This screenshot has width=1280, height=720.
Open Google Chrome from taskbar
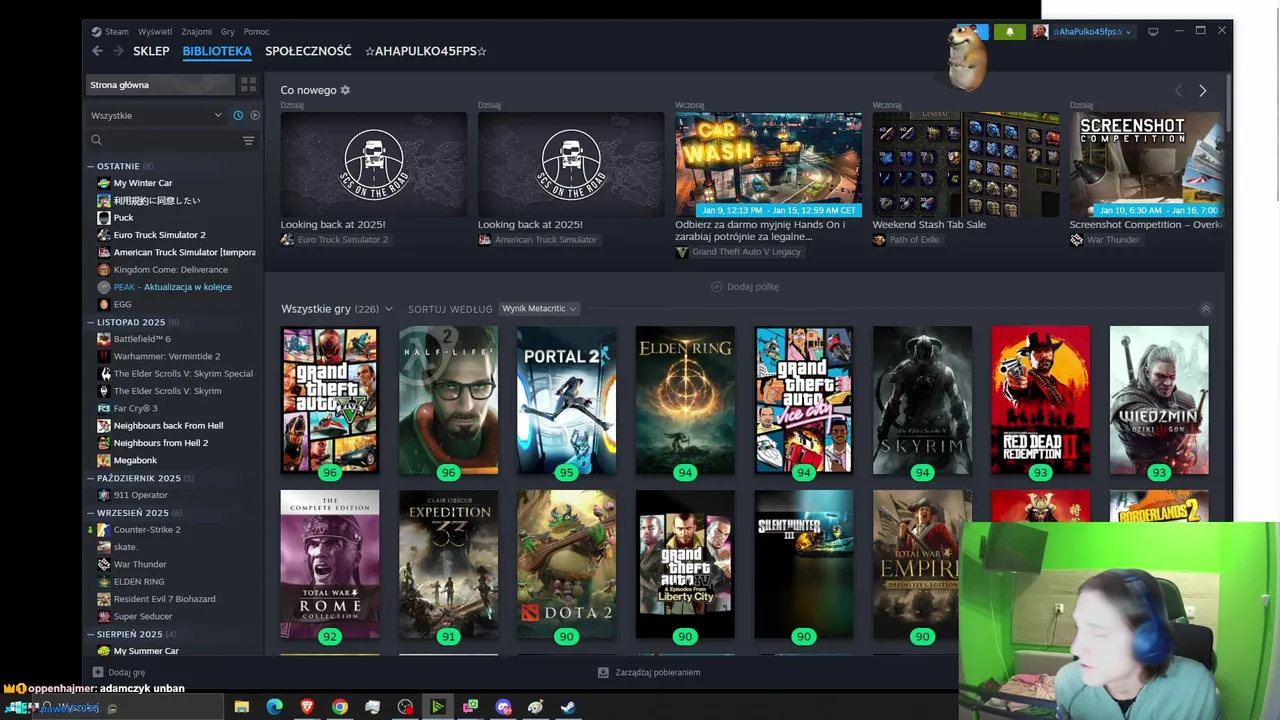pos(340,707)
